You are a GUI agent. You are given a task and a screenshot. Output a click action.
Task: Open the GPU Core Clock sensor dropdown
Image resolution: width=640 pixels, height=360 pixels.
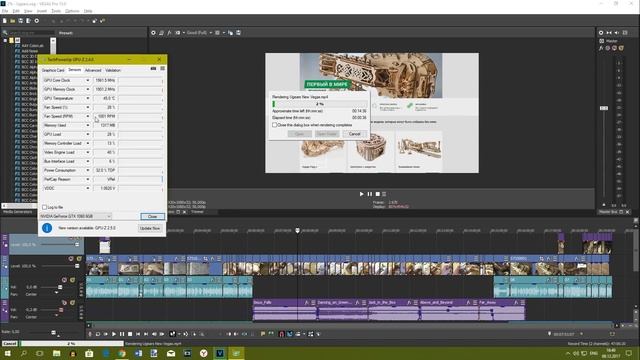(87, 80)
